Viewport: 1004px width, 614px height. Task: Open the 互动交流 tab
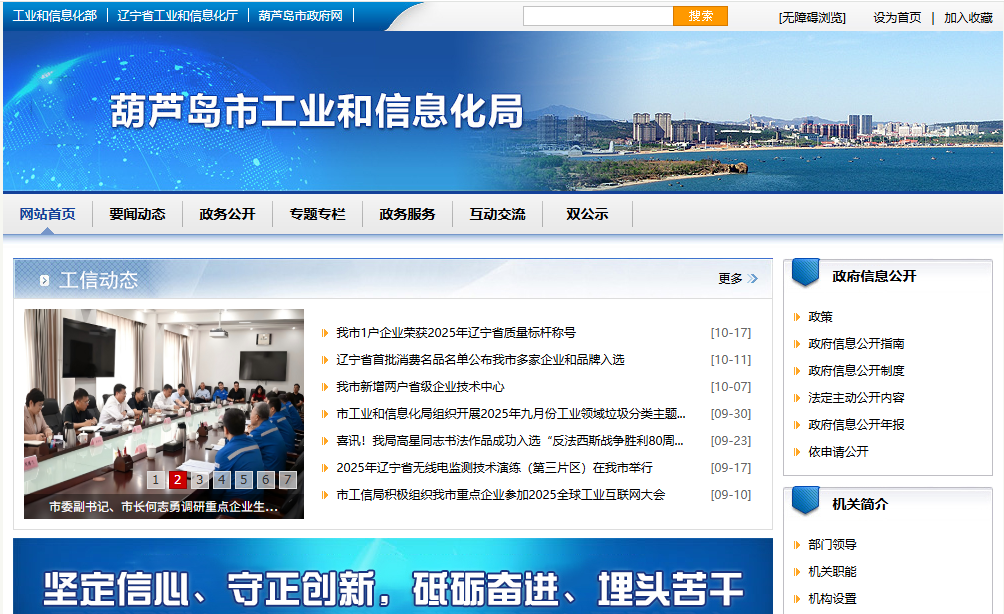point(497,214)
